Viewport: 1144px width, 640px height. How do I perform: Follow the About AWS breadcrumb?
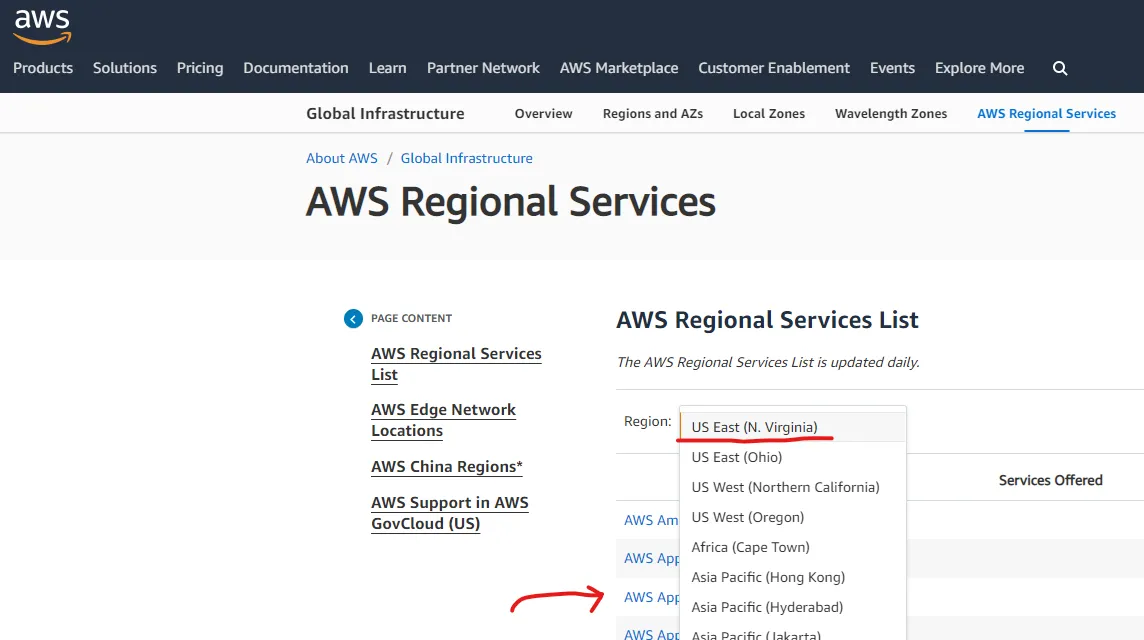pos(341,158)
